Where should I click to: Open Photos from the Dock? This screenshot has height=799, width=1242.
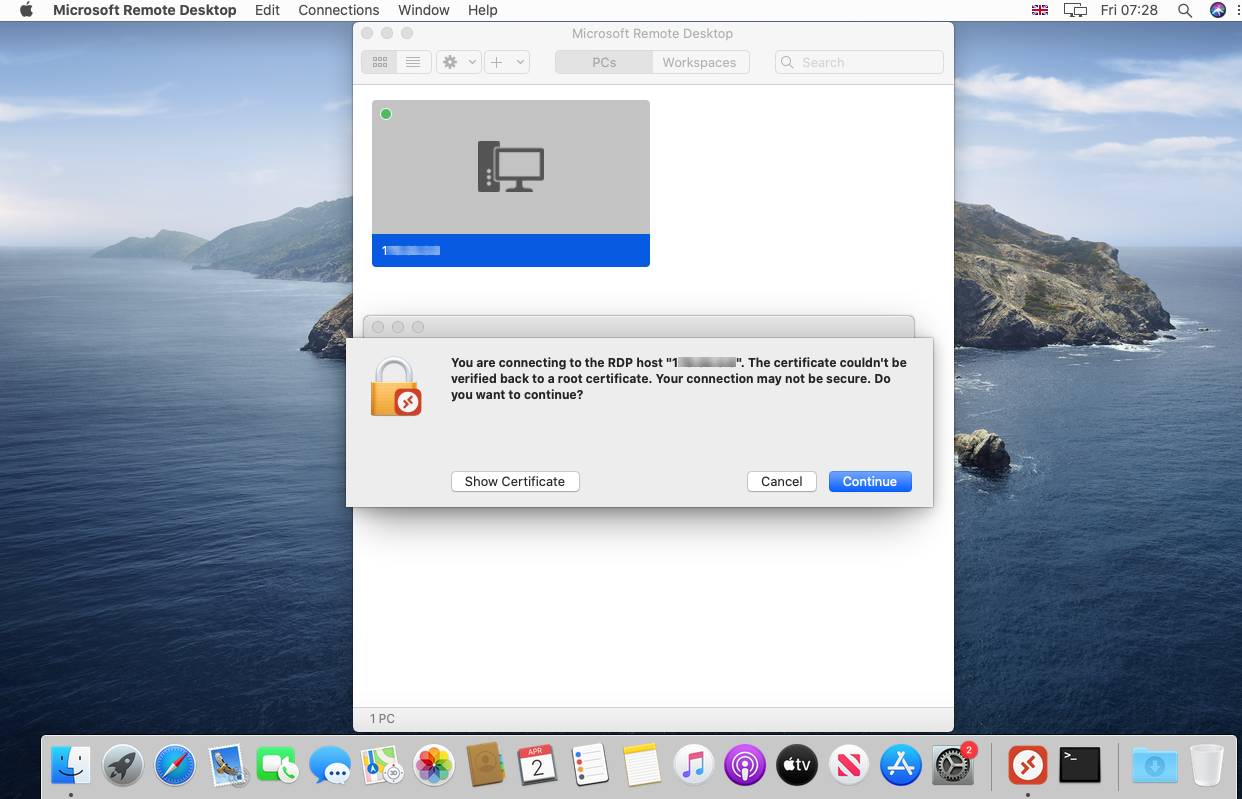pyautogui.click(x=434, y=766)
